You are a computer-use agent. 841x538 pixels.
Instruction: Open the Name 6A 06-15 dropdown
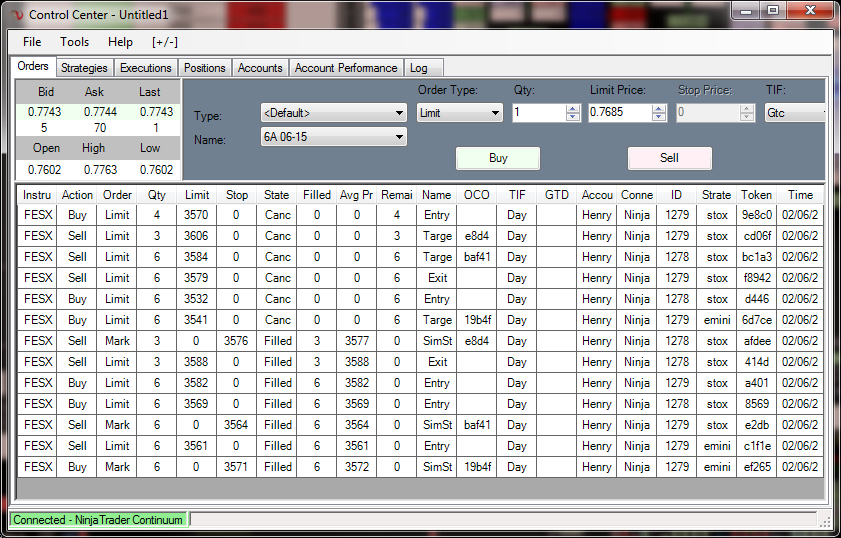tap(334, 137)
